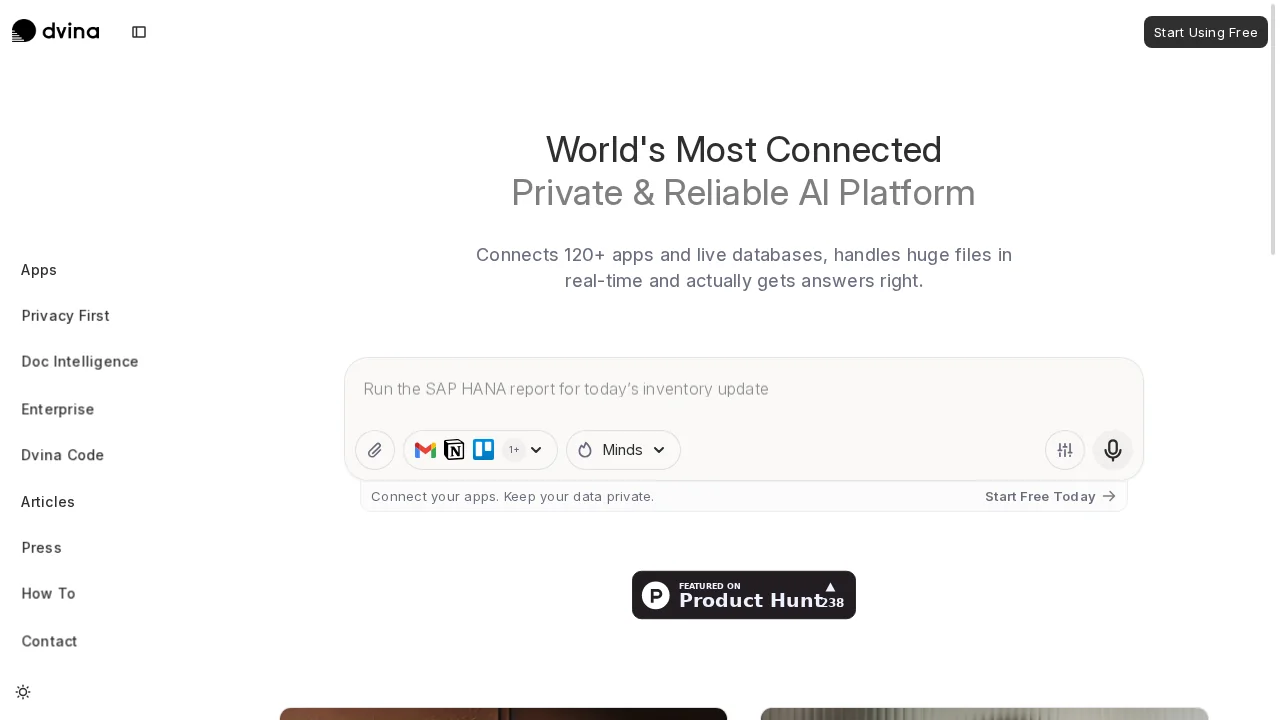The image size is (1280, 720).
Task: Open the Minds dropdown
Action: [623, 450]
